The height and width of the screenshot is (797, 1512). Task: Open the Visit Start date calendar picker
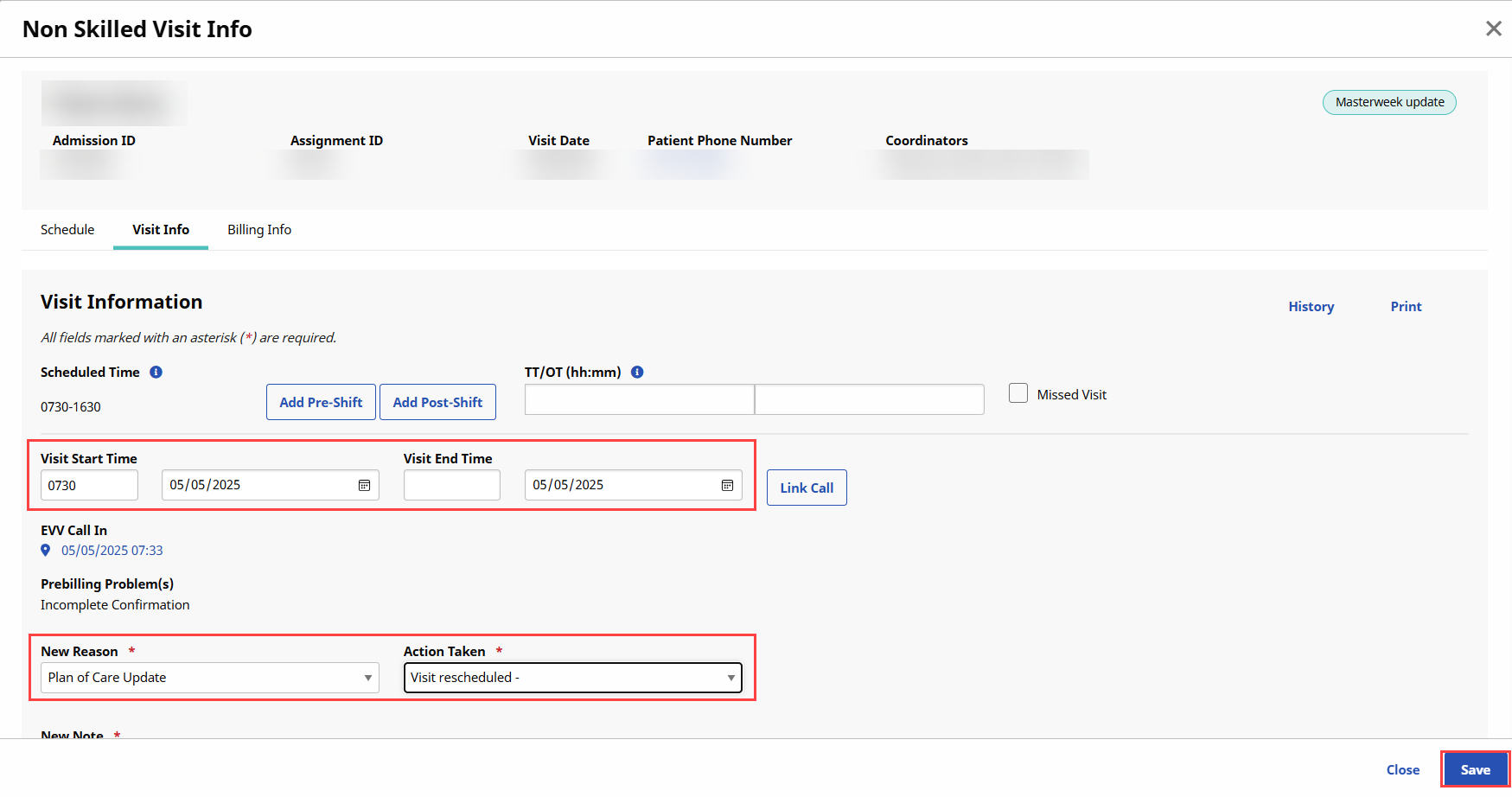[x=364, y=485]
